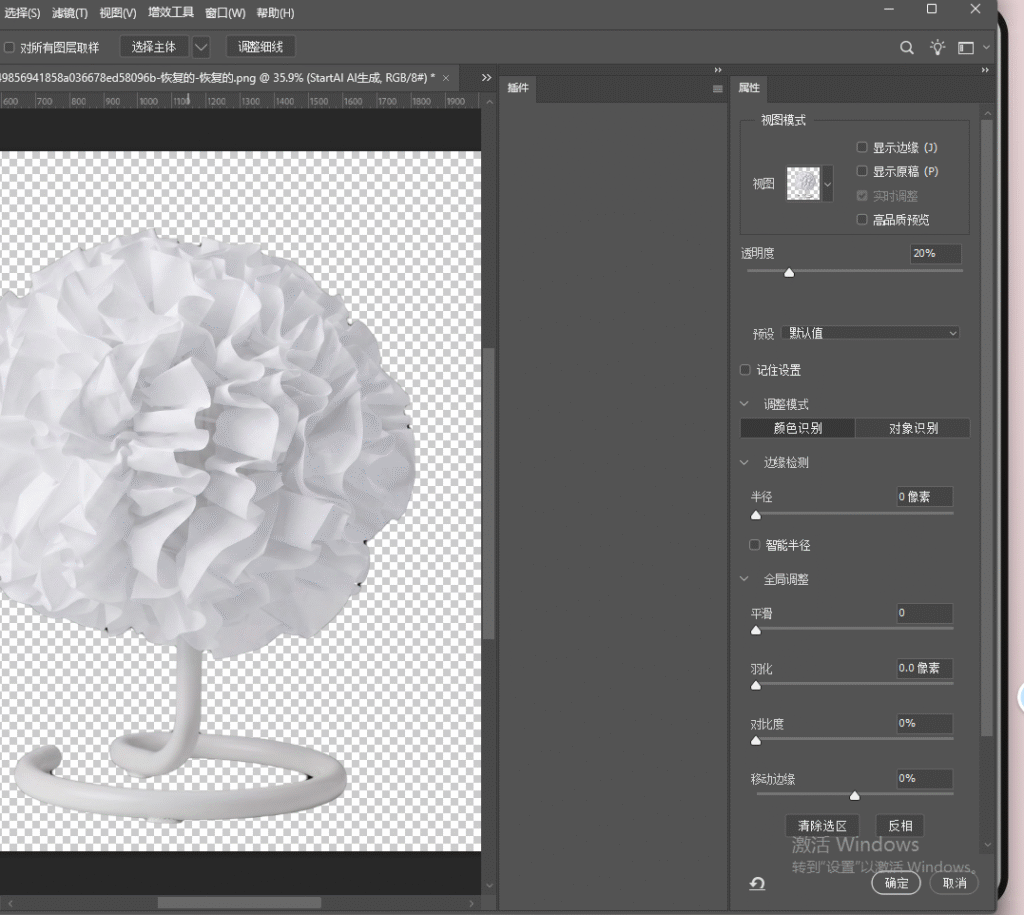The image size is (1024, 915).
Task: Collapse the 边缘检测 section
Action: click(744, 462)
